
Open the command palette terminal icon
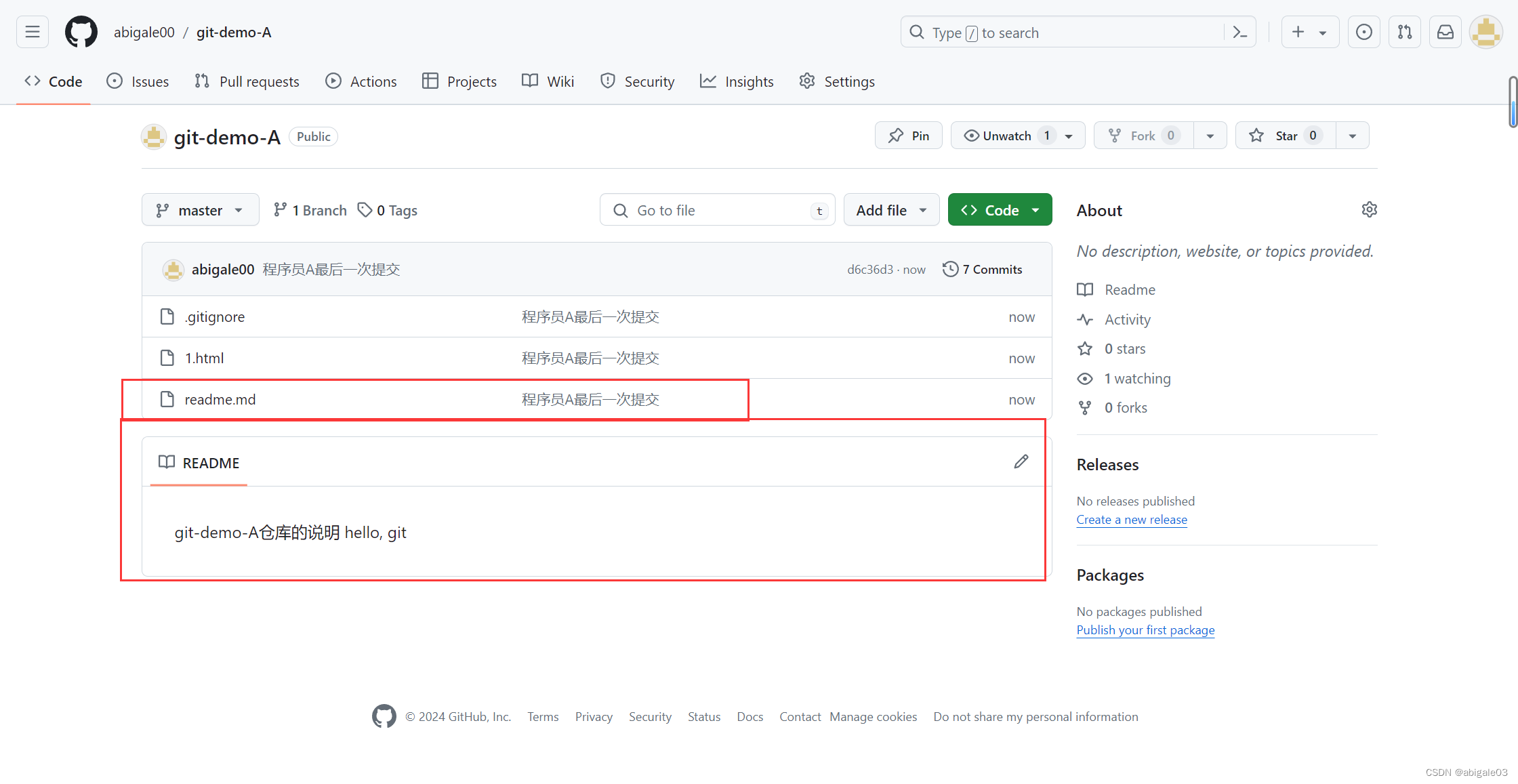pos(1239,31)
